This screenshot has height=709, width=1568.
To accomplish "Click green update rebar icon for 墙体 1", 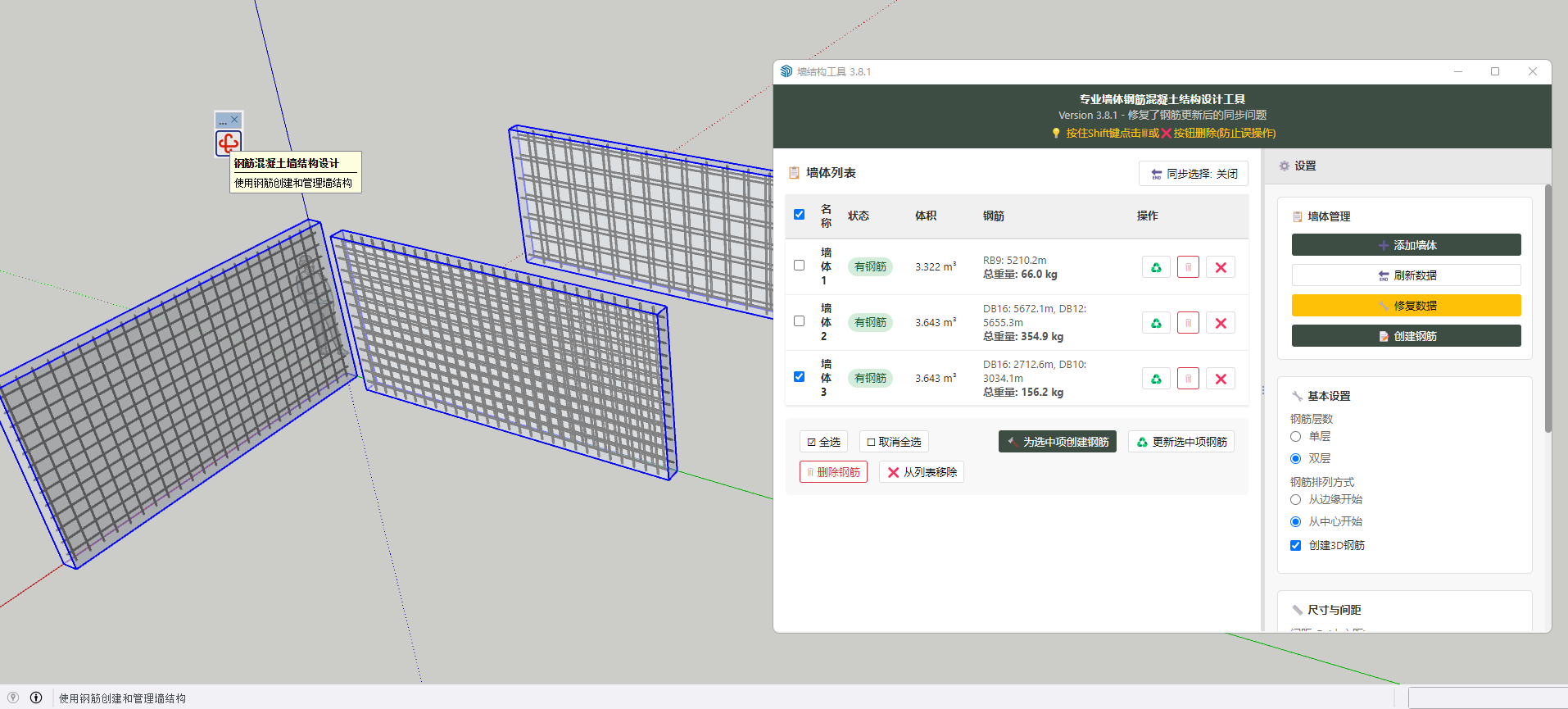I will [x=1155, y=267].
